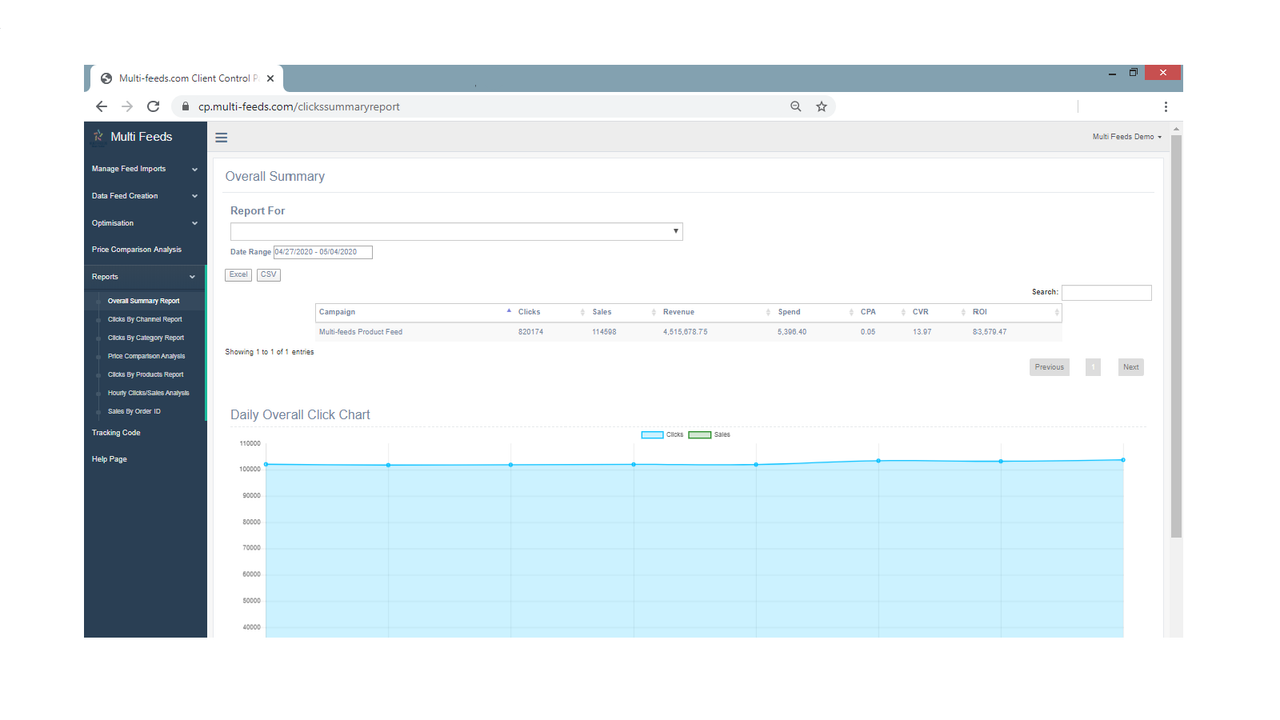This screenshot has height=720, width=1280.
Task: Click the Multi Feeds logo icon
Action: pos(98,136)
